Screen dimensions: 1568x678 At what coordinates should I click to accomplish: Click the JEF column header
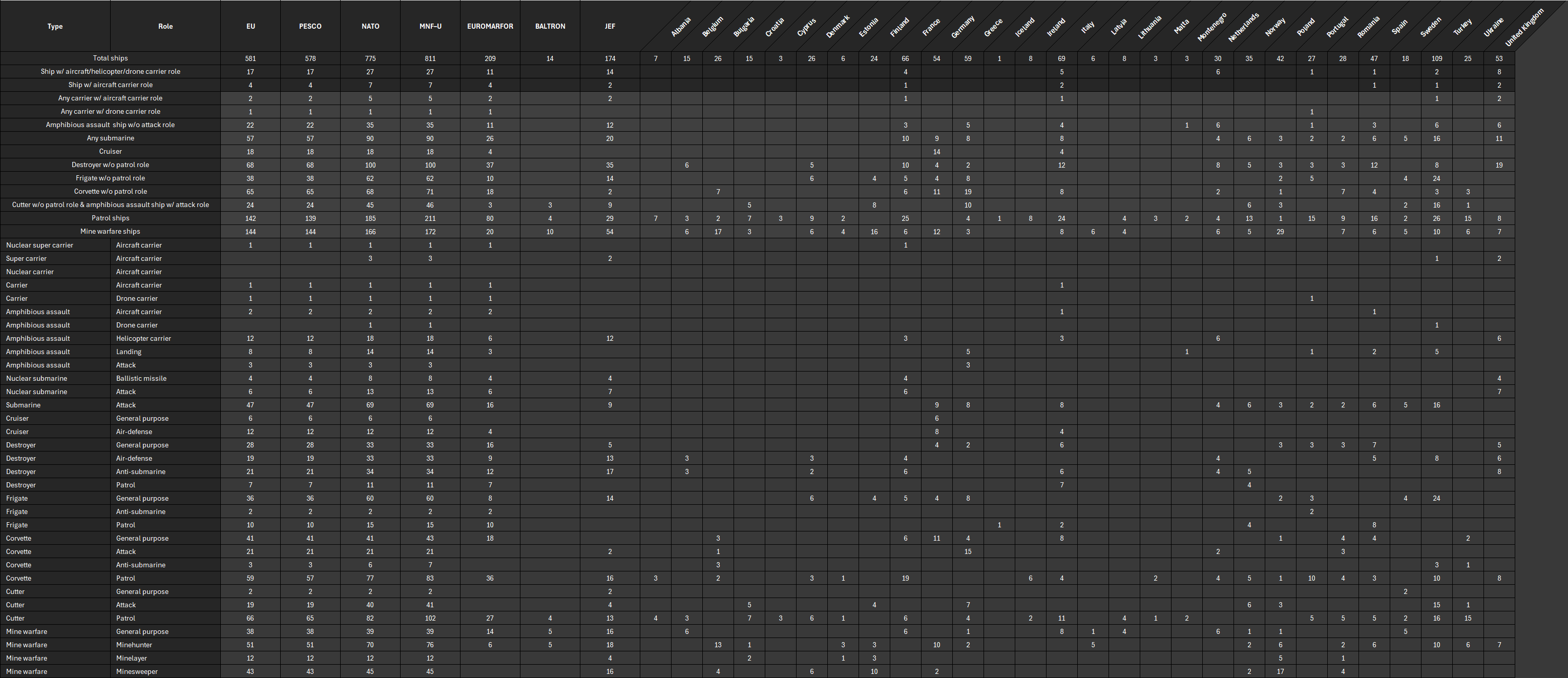point(609,26)
